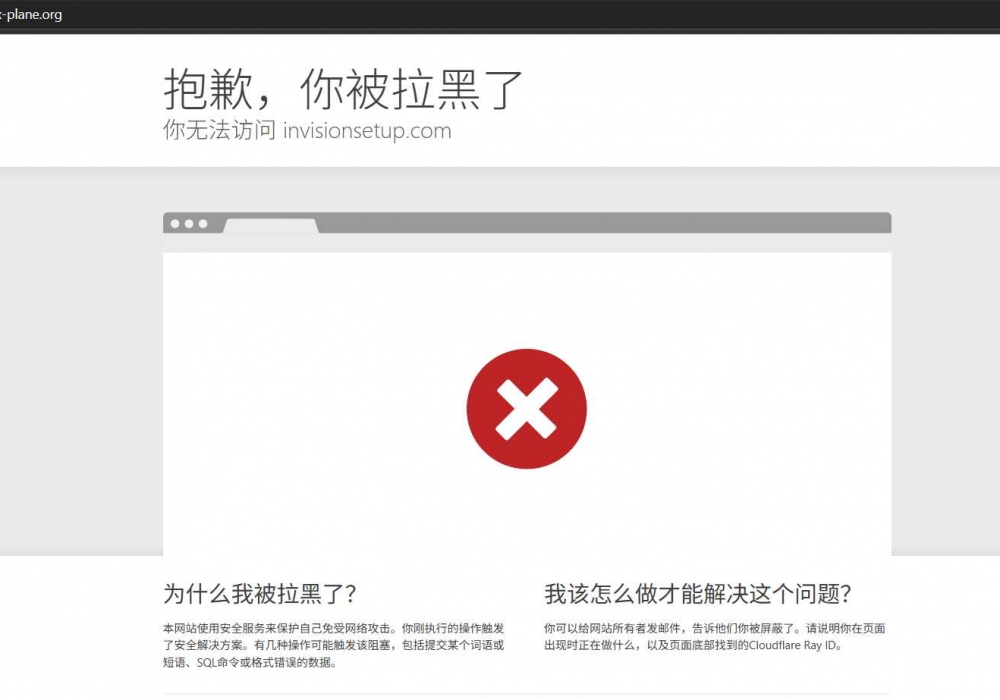Click the paragraph starting 你可以给网站所有者发邮件
Screen dimensions: 1000x700
[714, 637]
